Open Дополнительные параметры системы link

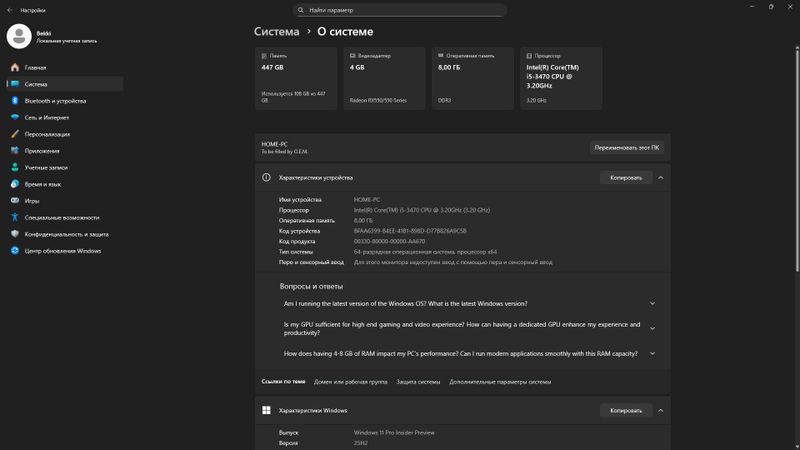point(500,382)
